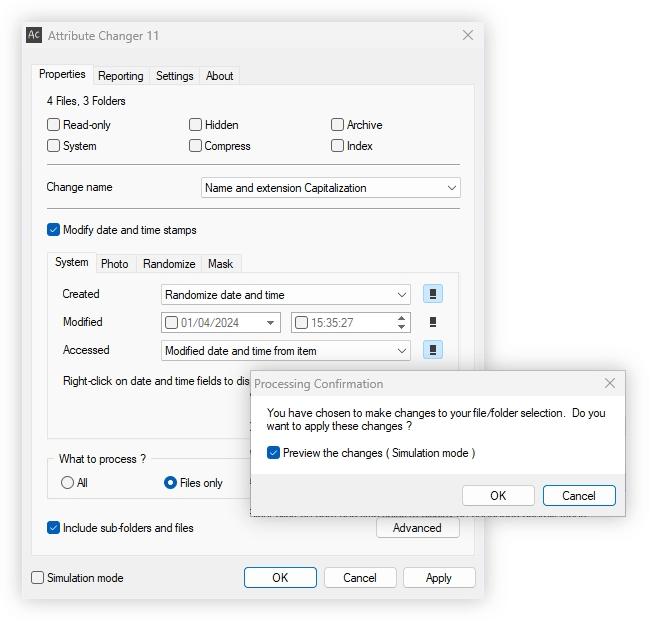Switch to the Reporting tab
The height and width of the screenshot is (620, 650).
[x=120, y=76]
